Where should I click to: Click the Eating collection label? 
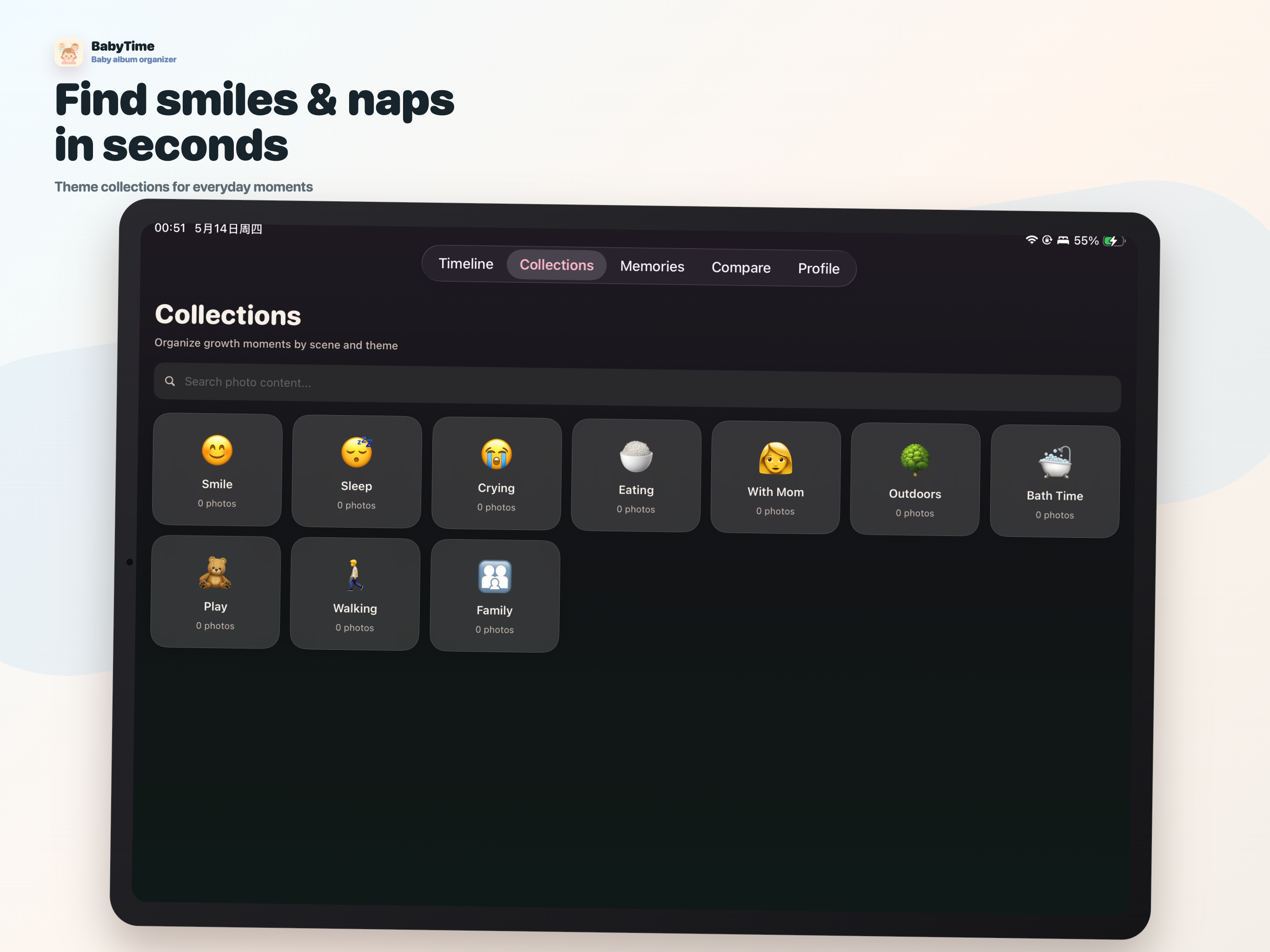pos(636,490)
